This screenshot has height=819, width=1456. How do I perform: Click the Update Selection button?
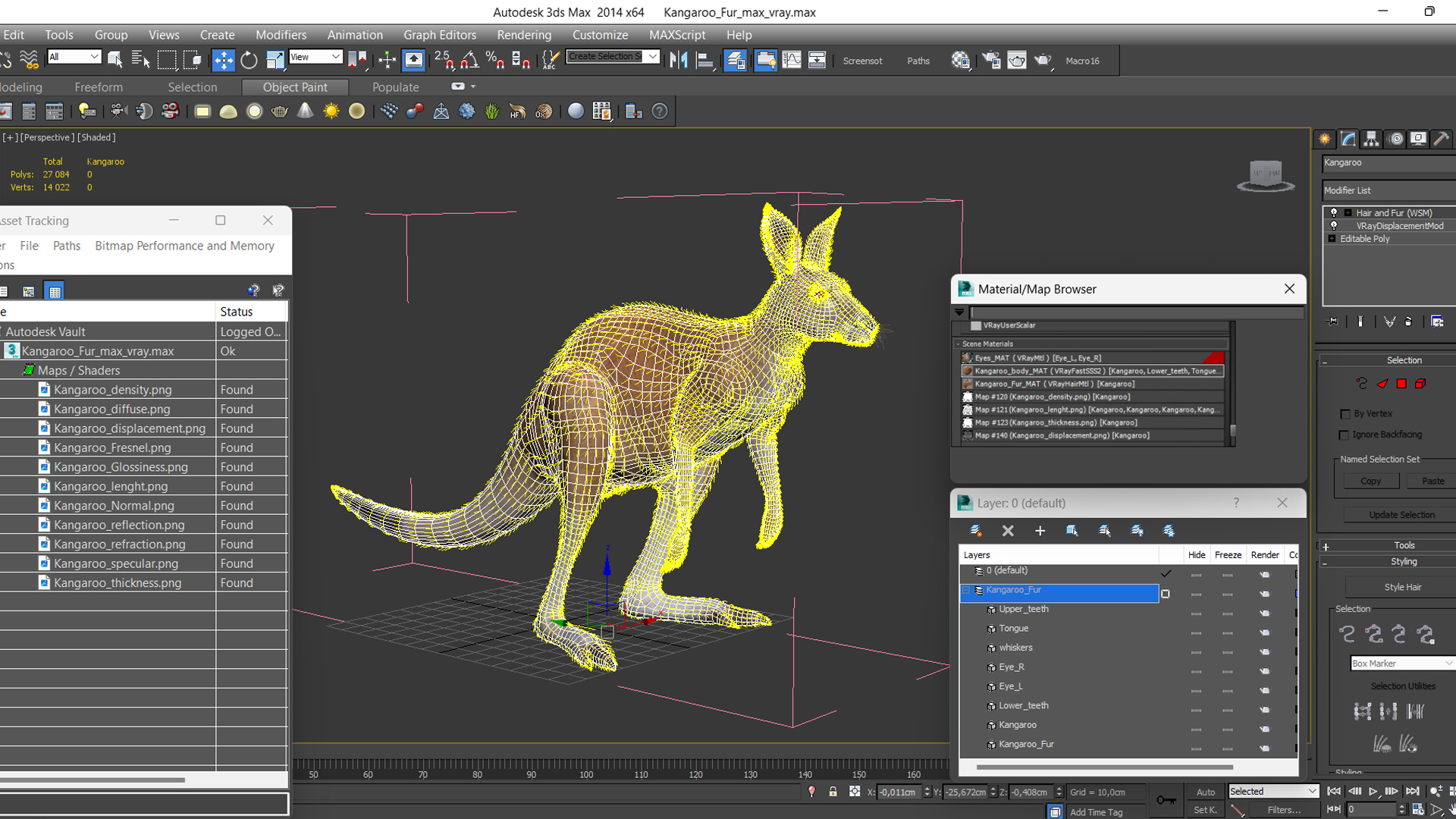pyautogui.click(x=1401, y=515)
